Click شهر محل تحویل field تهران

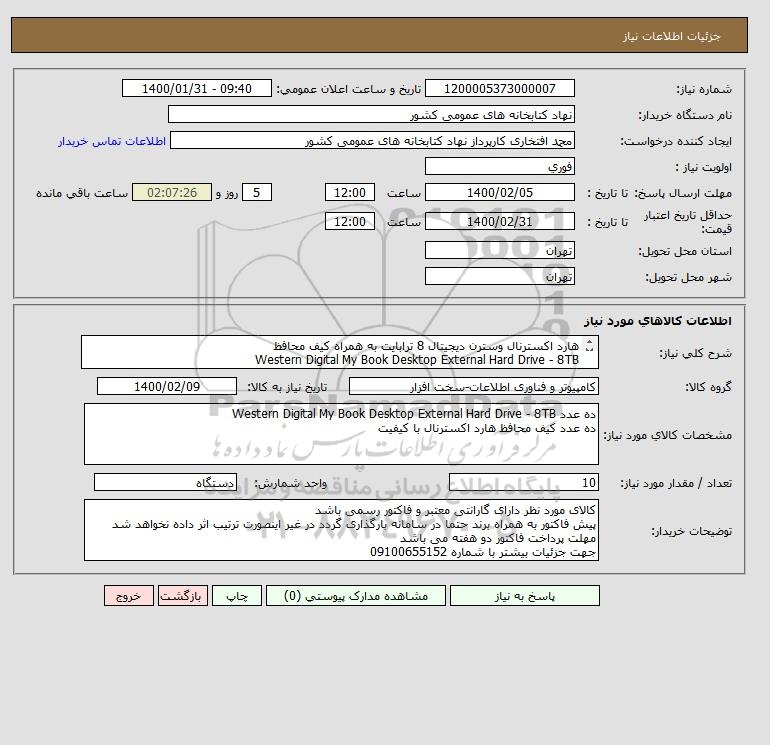(x=499, y=276)
